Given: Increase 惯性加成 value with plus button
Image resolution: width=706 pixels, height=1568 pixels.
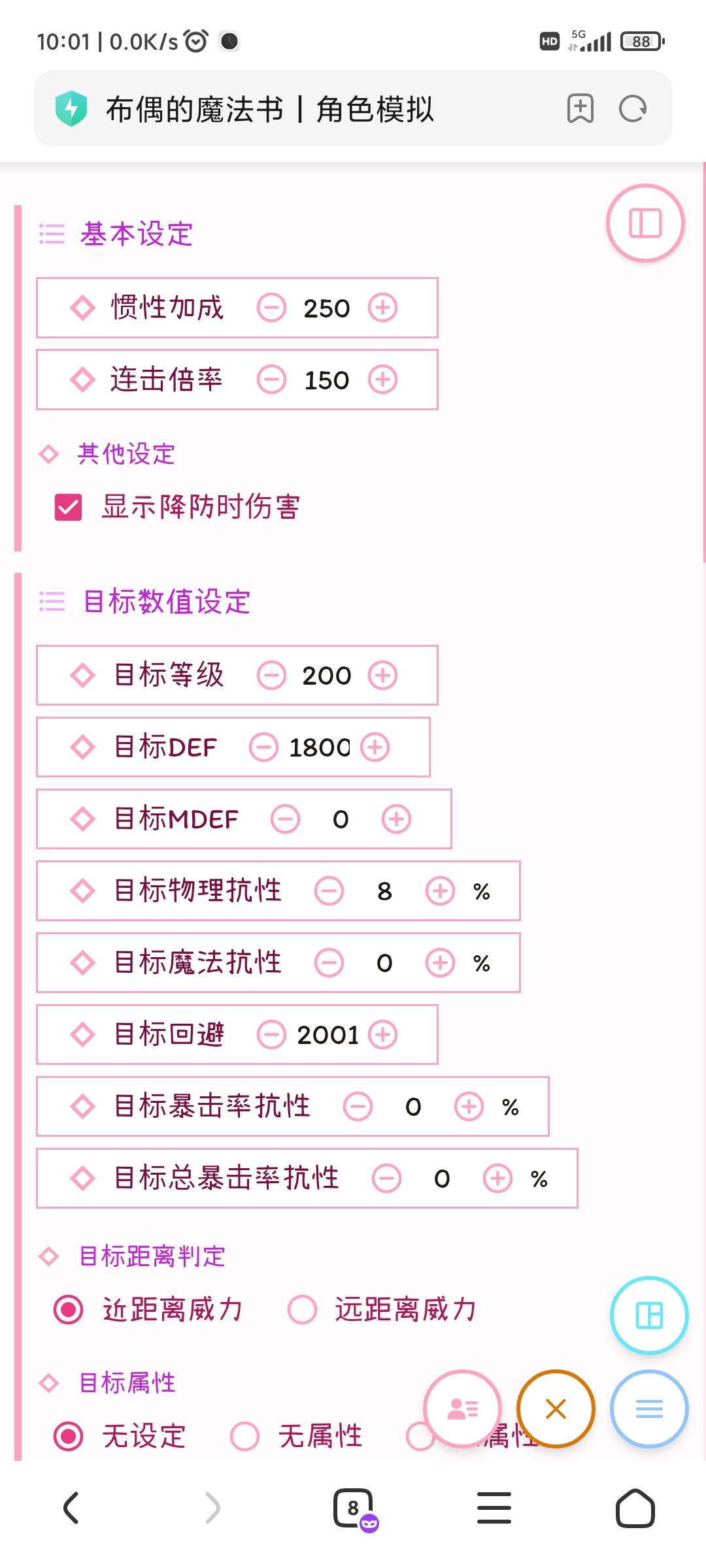Looking at the screenshot, I should [x=382, y=308].
